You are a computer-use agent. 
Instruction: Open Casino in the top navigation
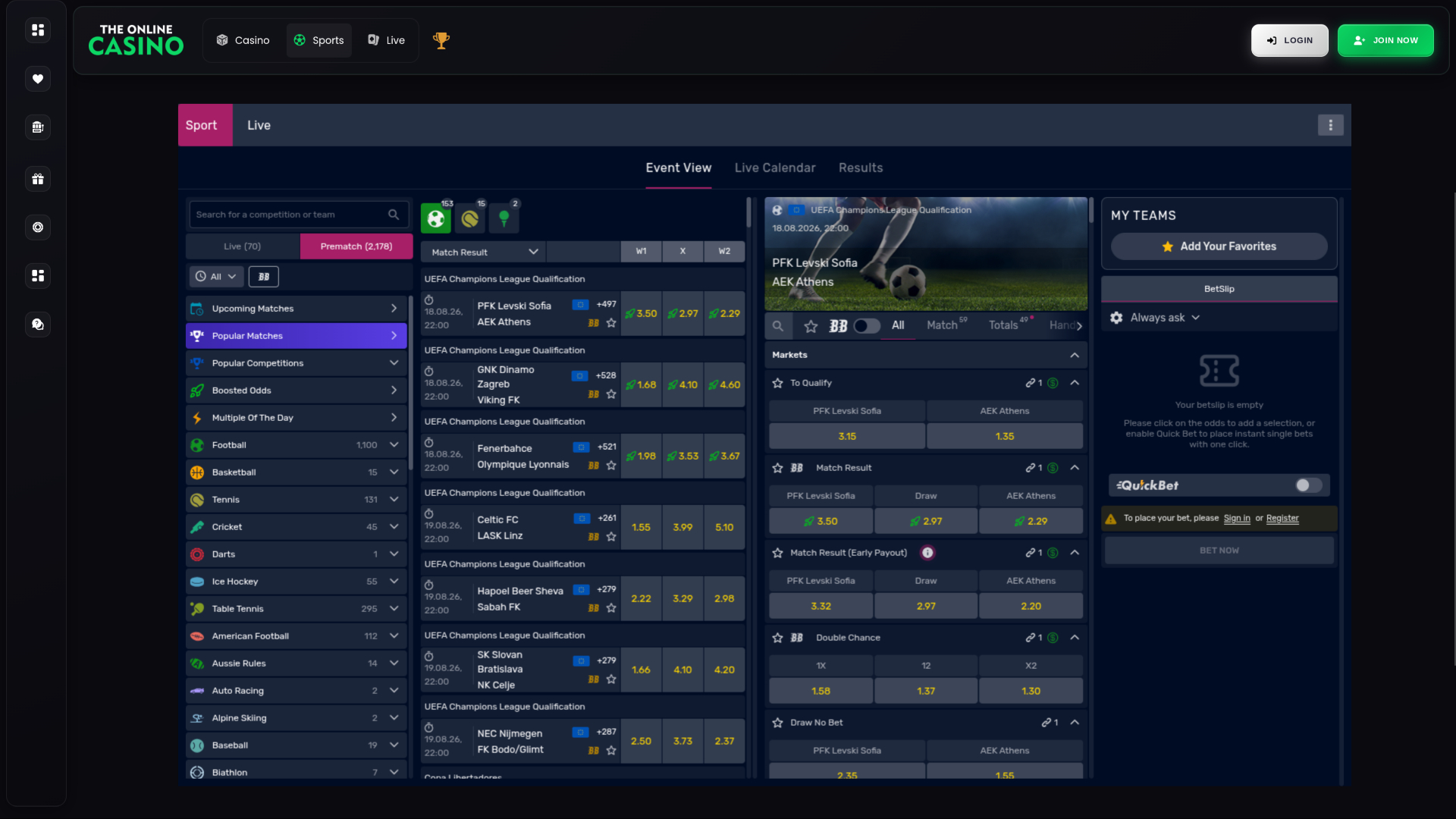point(243,40)
